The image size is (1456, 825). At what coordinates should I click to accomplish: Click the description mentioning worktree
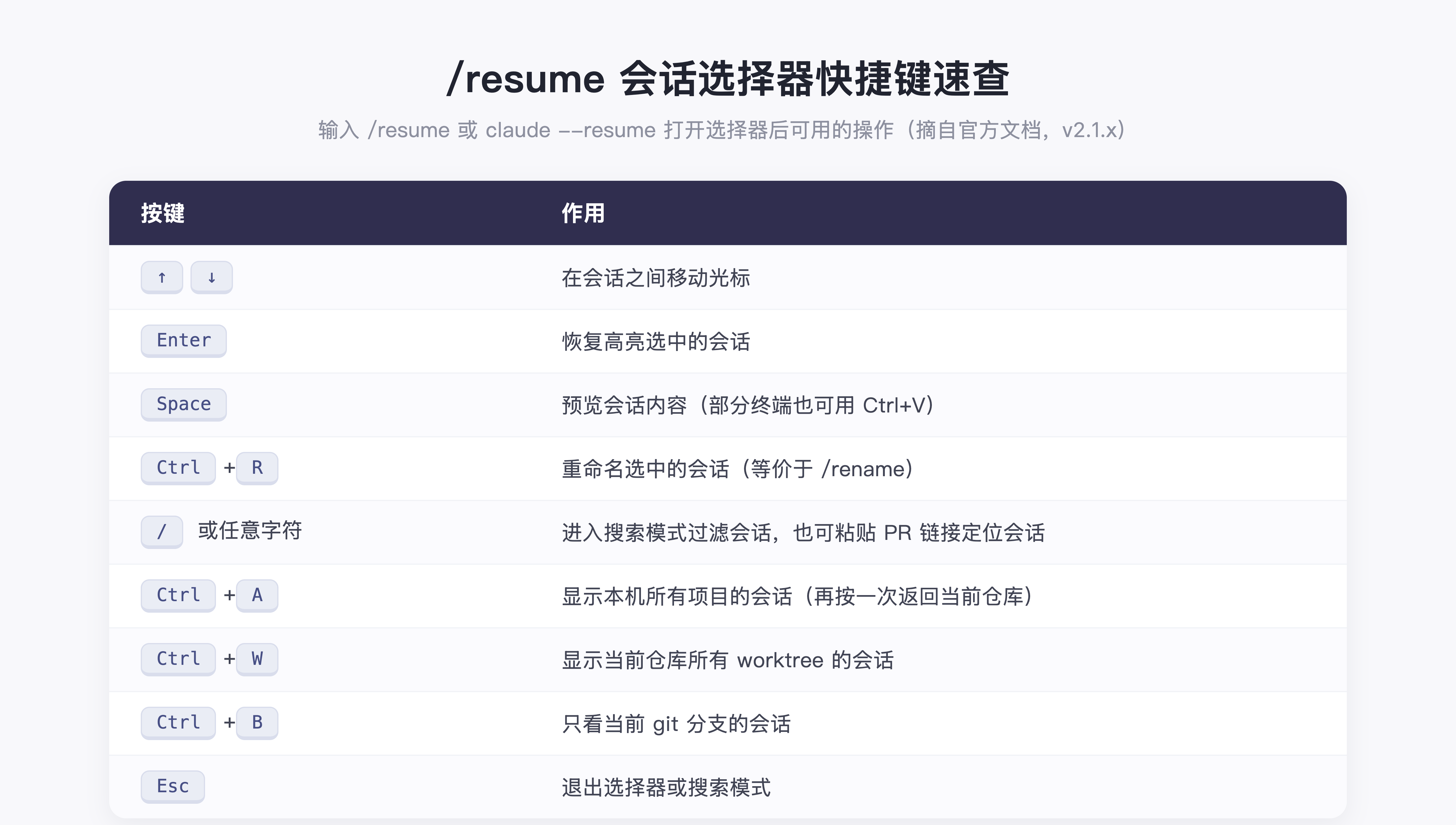point(728,660)
